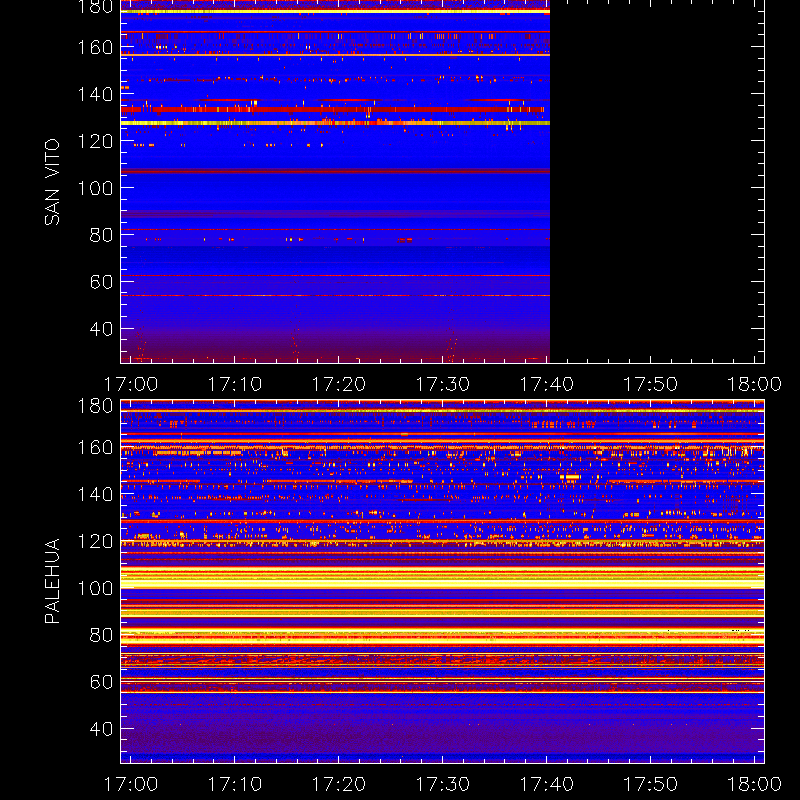Viewport: 800px width, 800px height.
Task: Pick the 18:00 time label under San Vito plot
Action: point(755,384)
